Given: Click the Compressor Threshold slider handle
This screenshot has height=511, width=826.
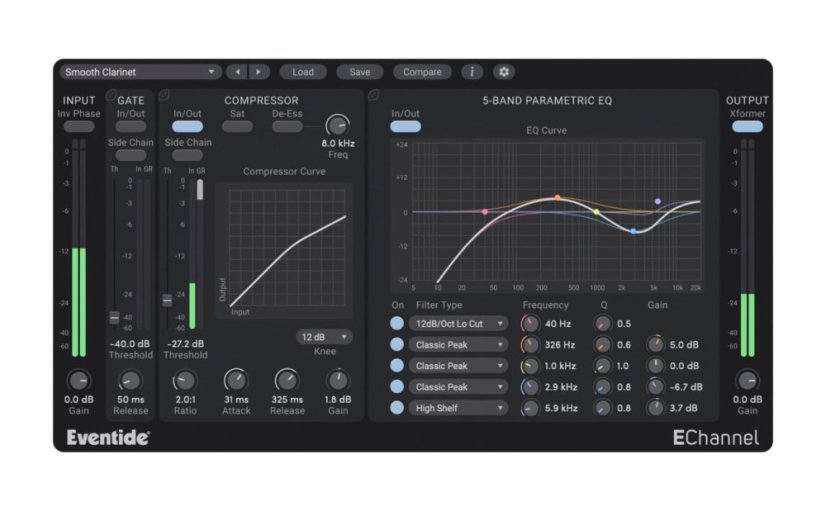Looking at the screenshot, I should (167, 300).
